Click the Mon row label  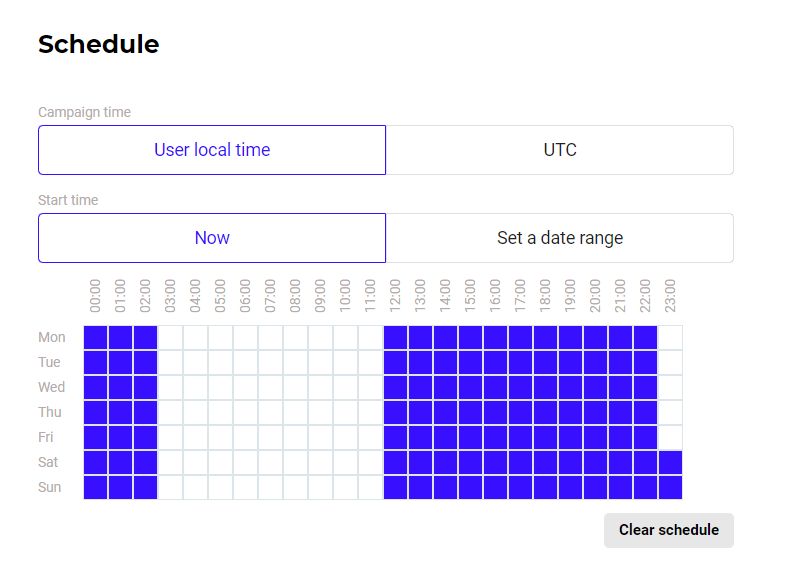point(50,338)
